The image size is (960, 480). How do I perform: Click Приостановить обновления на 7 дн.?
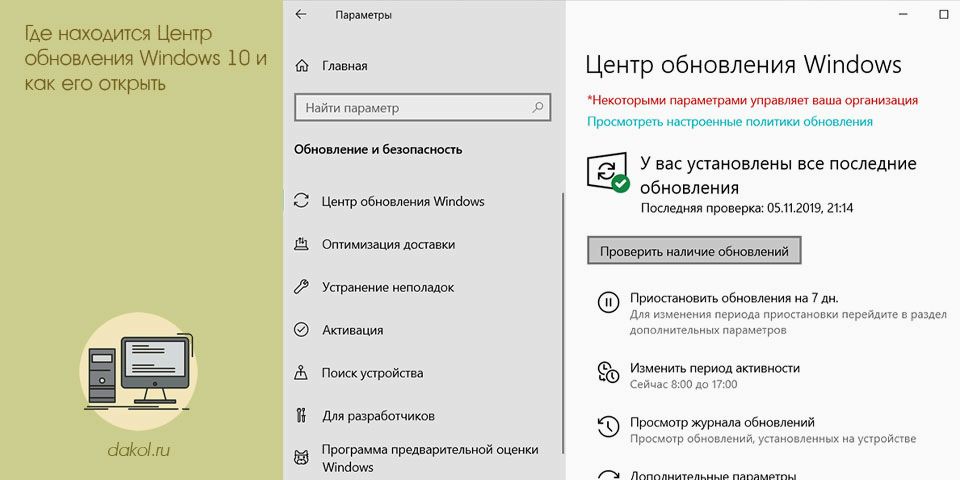pos(734,298)
